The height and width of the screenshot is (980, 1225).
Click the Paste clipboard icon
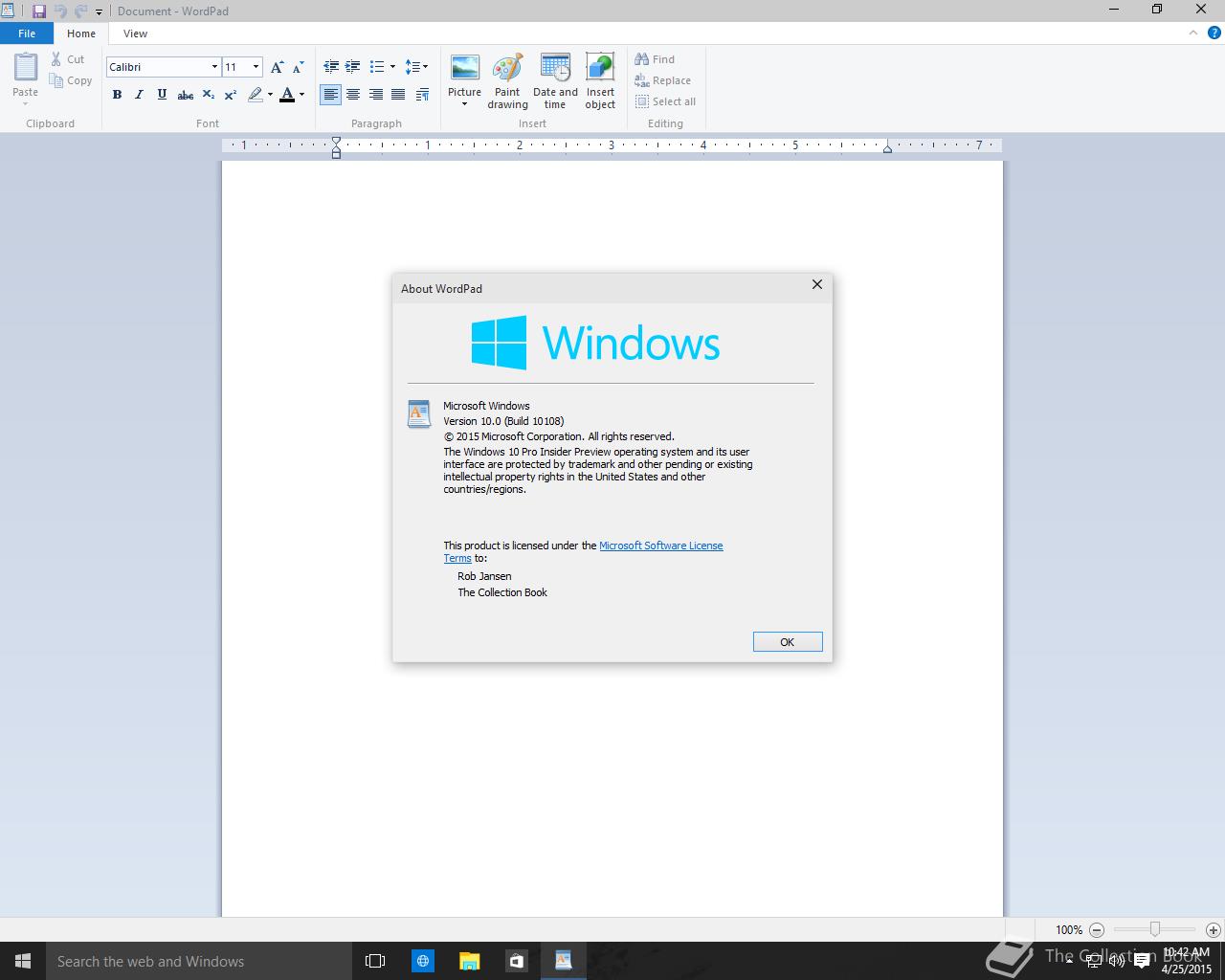[x=26, y=67]
